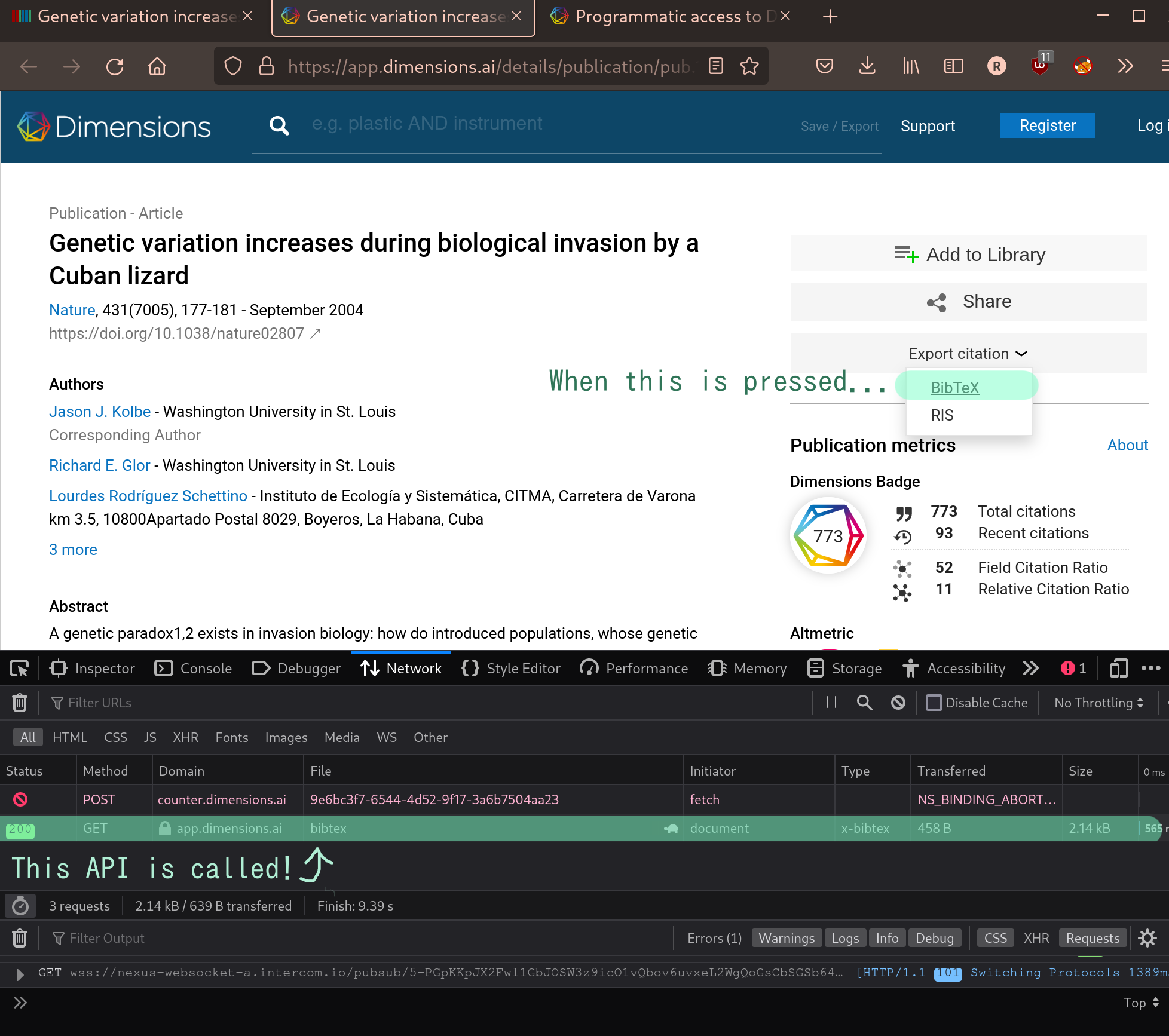1169x1036 pixels.
Task: Open the Top context selector
Action: (x=1141, y=1003)
